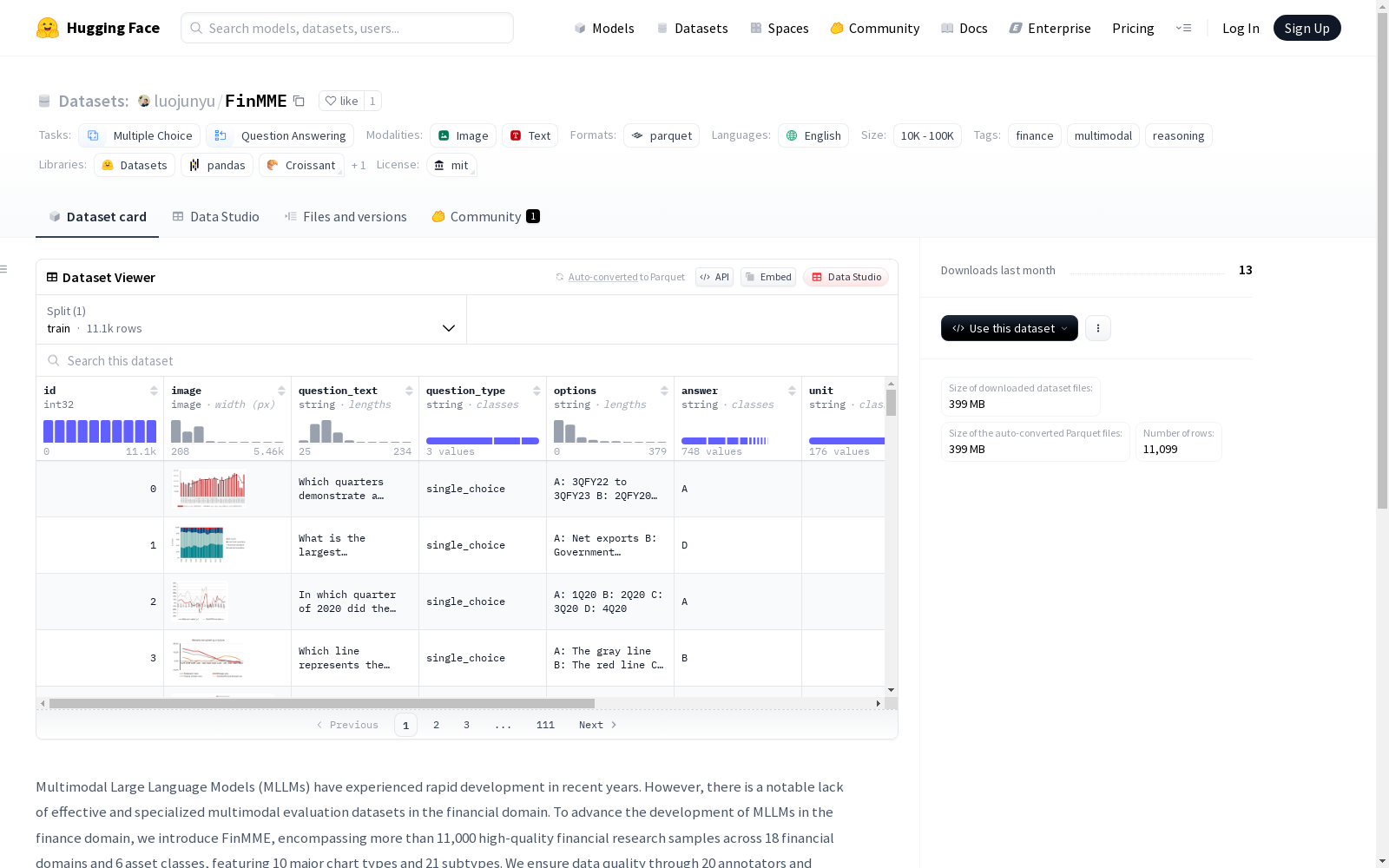
Task: Copy dataset name FinMME with copy icon
Action: tap(299, 101)
